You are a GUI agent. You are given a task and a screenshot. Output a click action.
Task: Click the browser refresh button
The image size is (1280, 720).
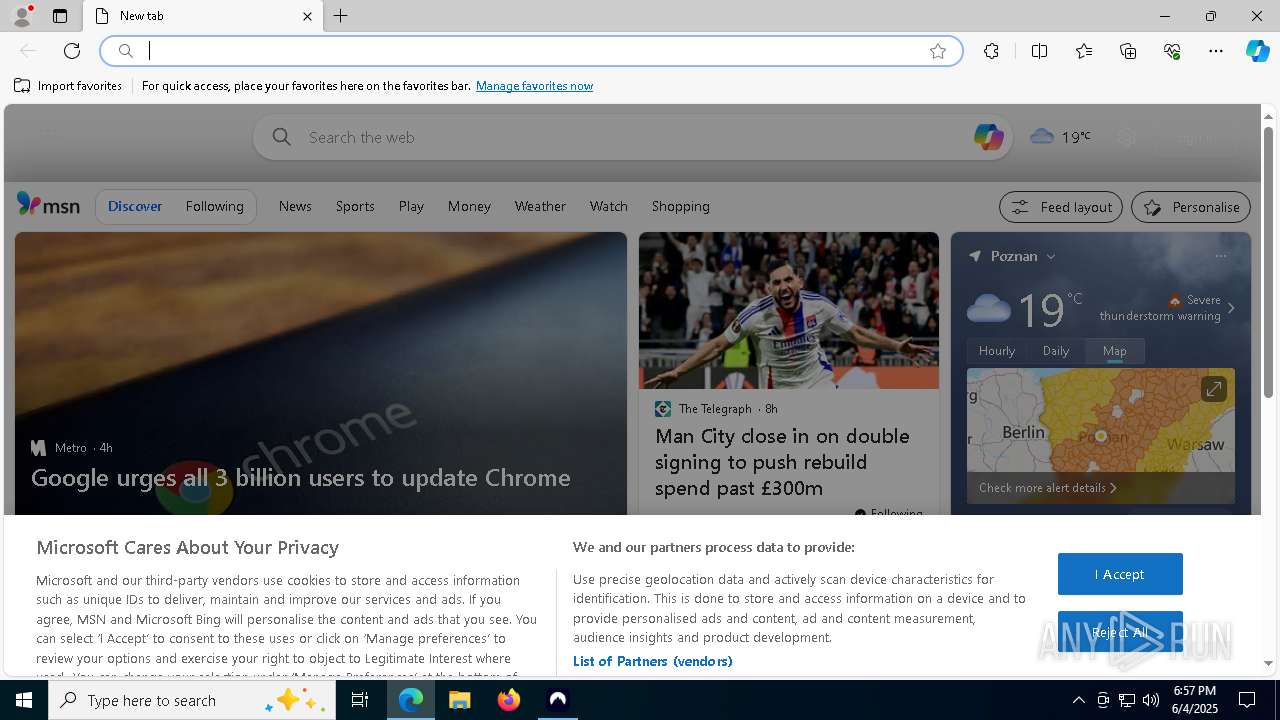click(x=72, y=51)
